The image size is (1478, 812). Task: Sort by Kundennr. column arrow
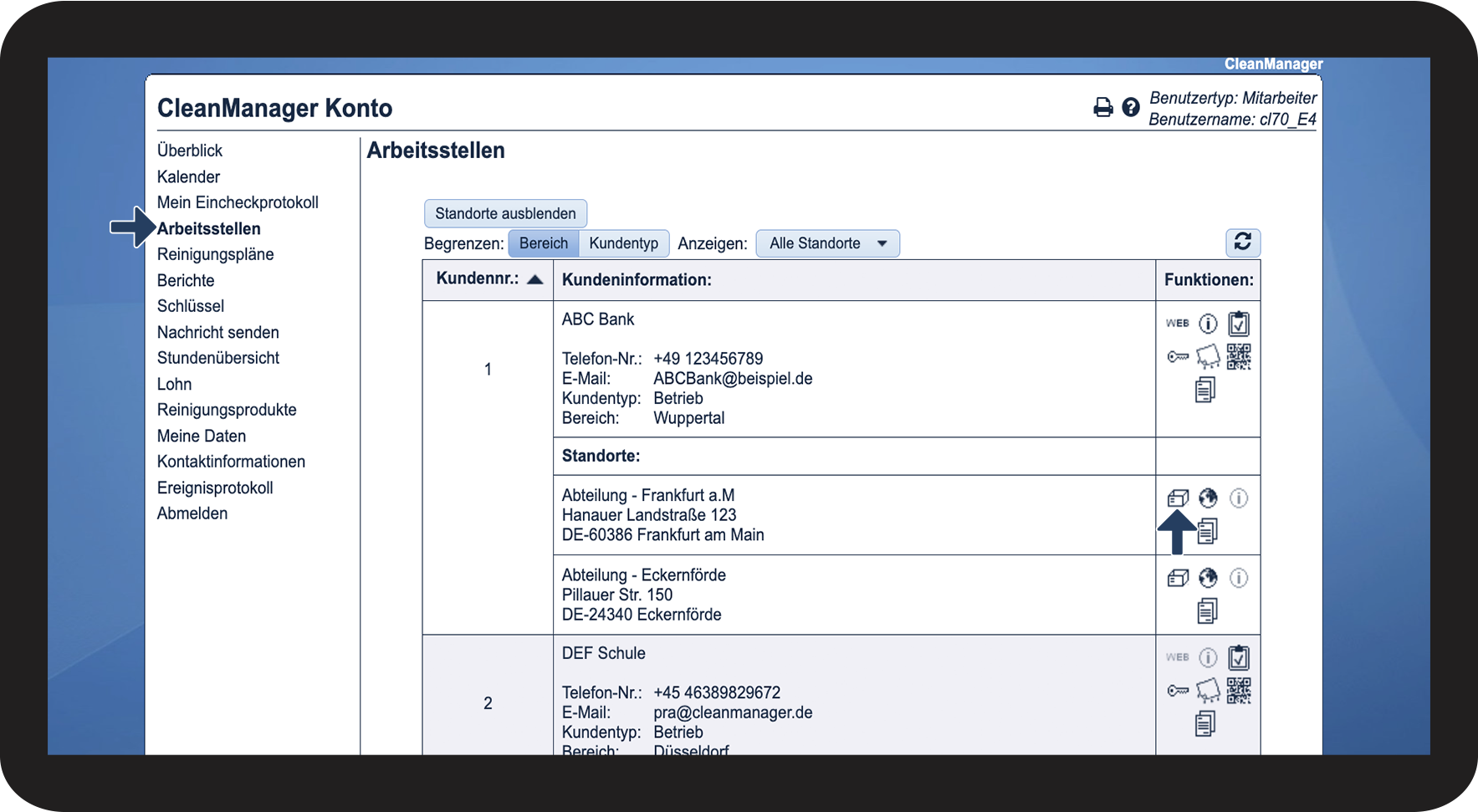(535, 279)
